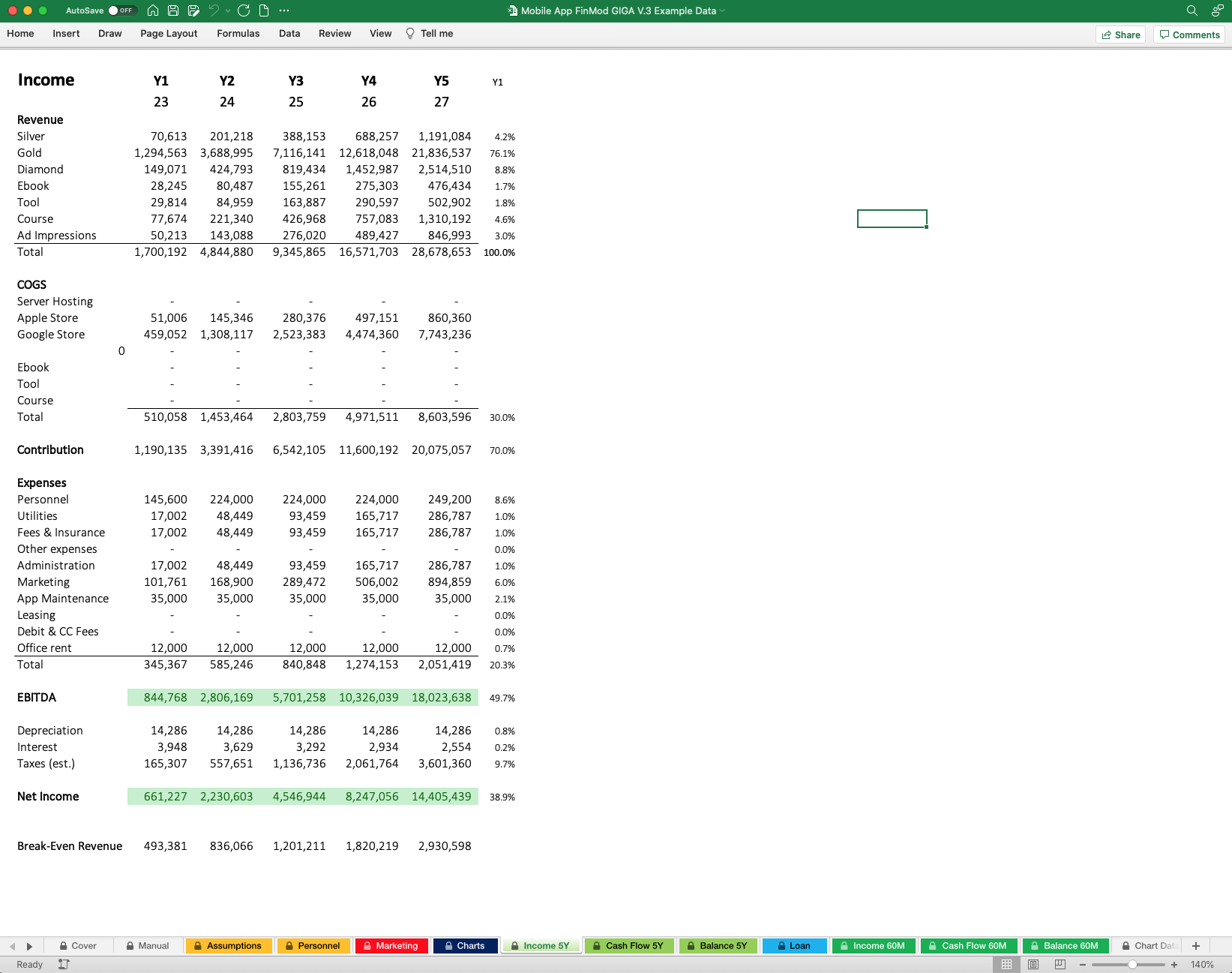Screen dimensions: 1232x973
Task: Click the selected empty cell
Action: (x=892, y=219)
